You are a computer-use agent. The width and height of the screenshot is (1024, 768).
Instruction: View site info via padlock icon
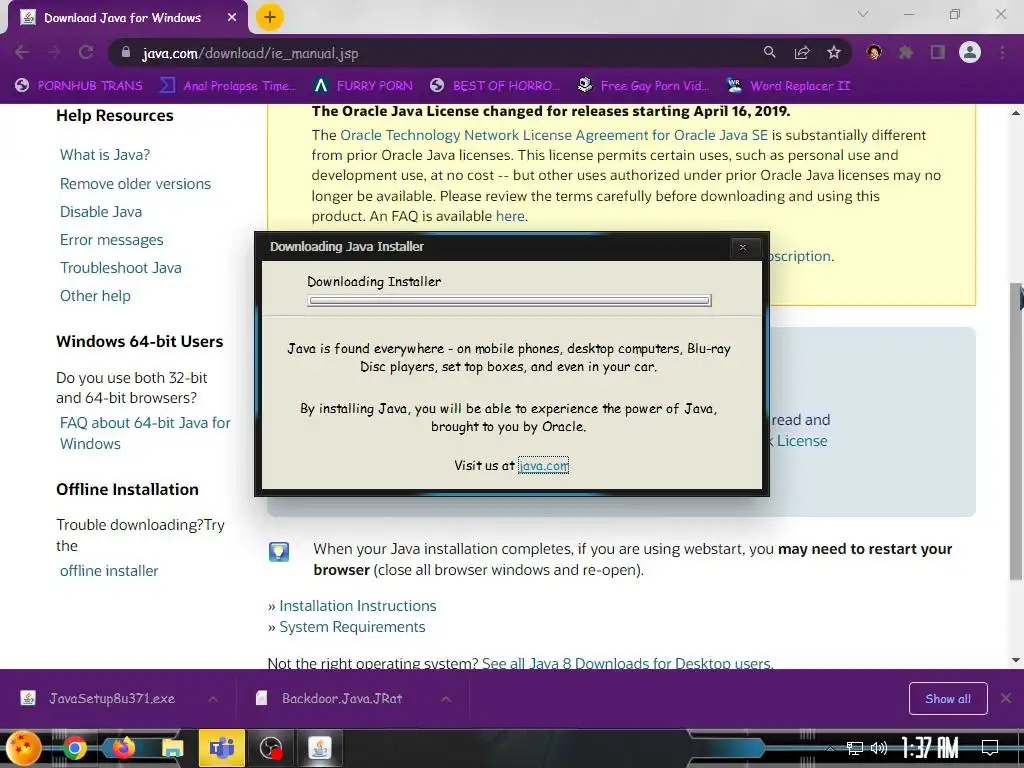point(126,53)
